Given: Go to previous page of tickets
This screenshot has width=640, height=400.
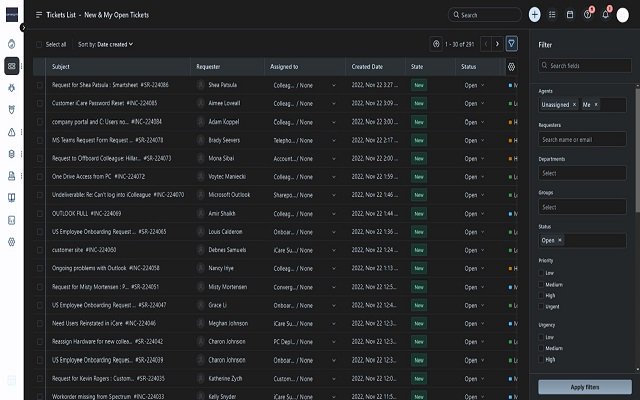Looking at the screenshot, I should pos(486,44).
